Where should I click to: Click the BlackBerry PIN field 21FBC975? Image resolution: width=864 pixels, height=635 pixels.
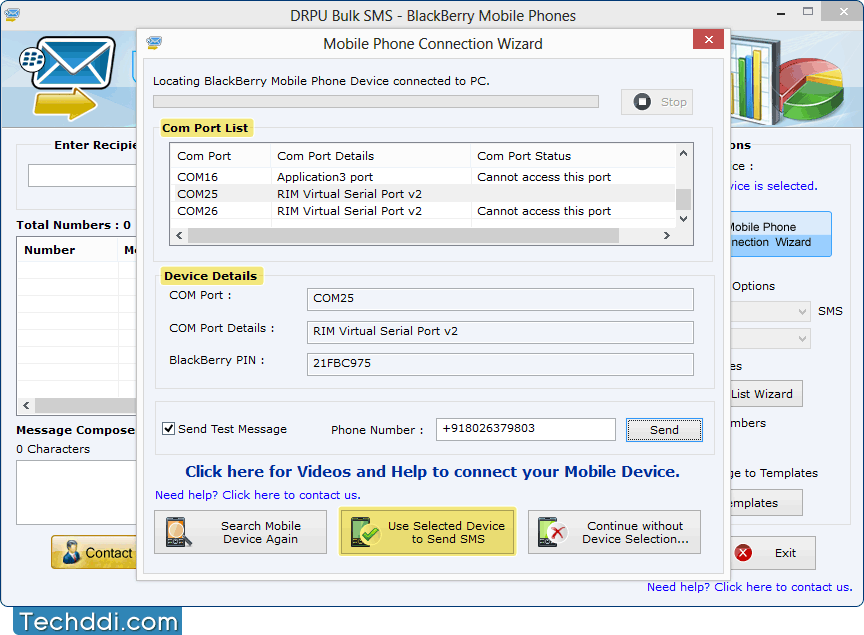[500, 364]
